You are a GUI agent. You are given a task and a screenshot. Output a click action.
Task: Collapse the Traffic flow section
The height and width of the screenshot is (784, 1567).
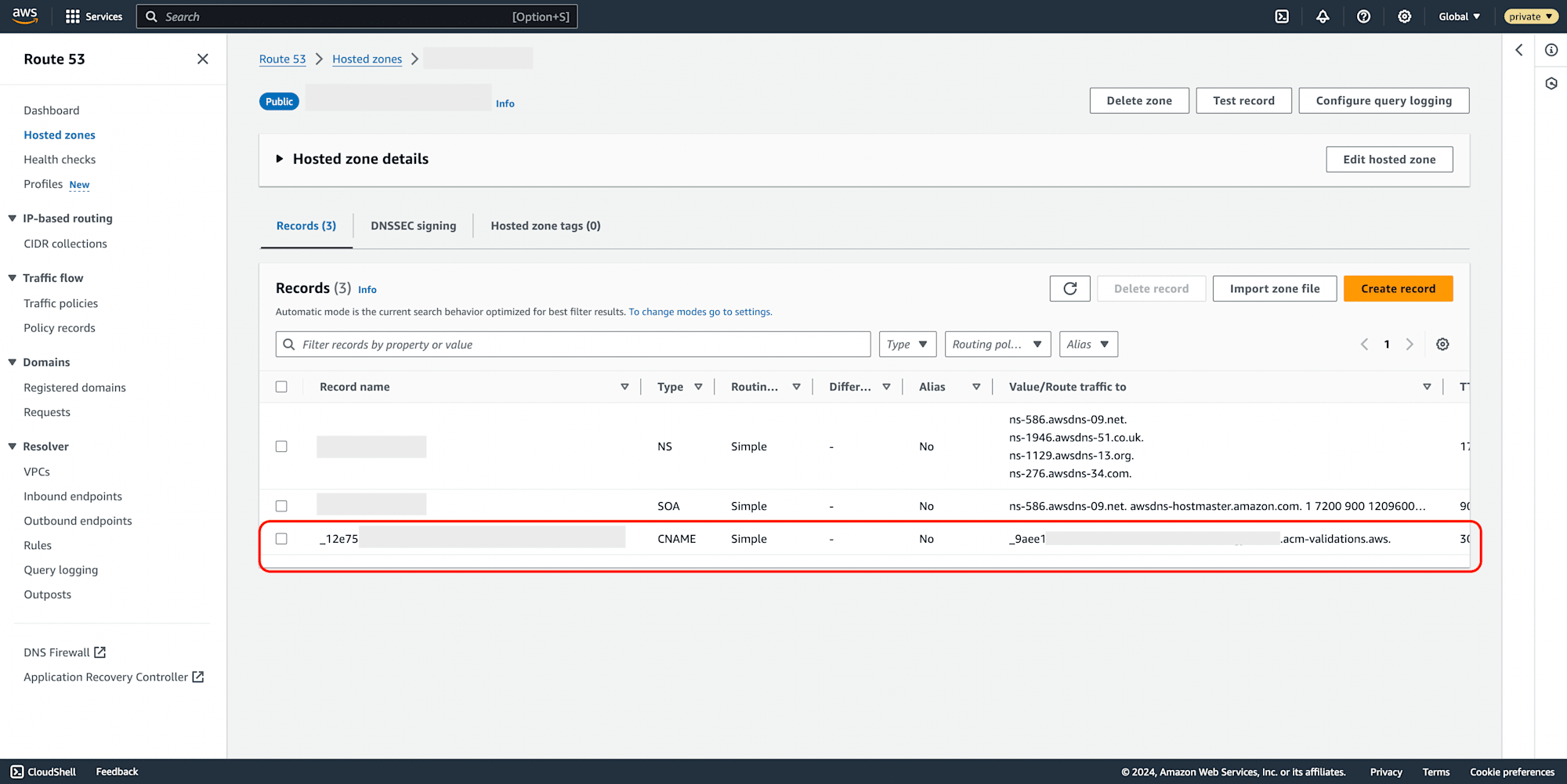click(12, 278)
